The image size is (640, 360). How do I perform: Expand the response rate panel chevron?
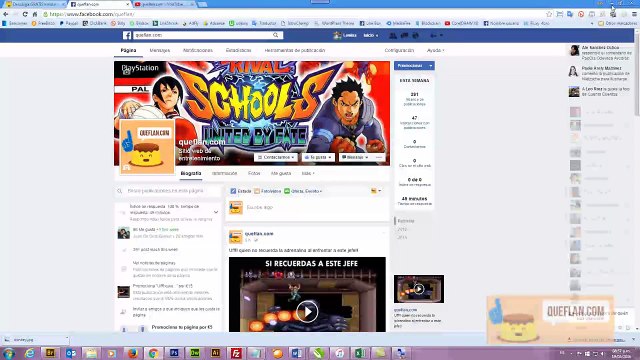216,212
